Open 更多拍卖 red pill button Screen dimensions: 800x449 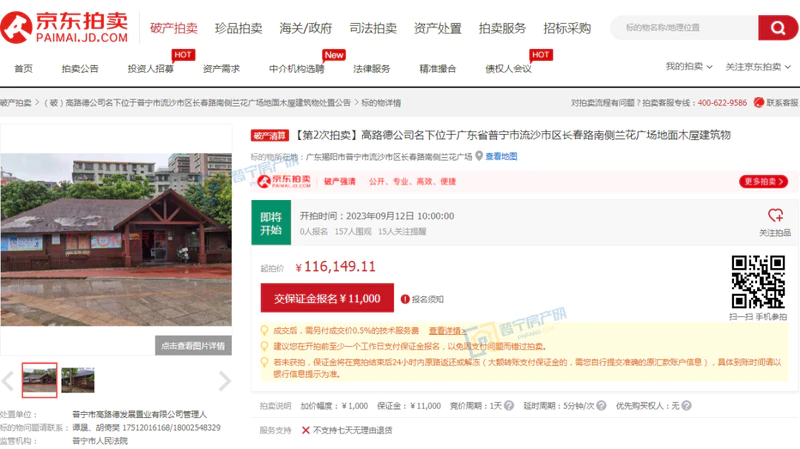764,181
